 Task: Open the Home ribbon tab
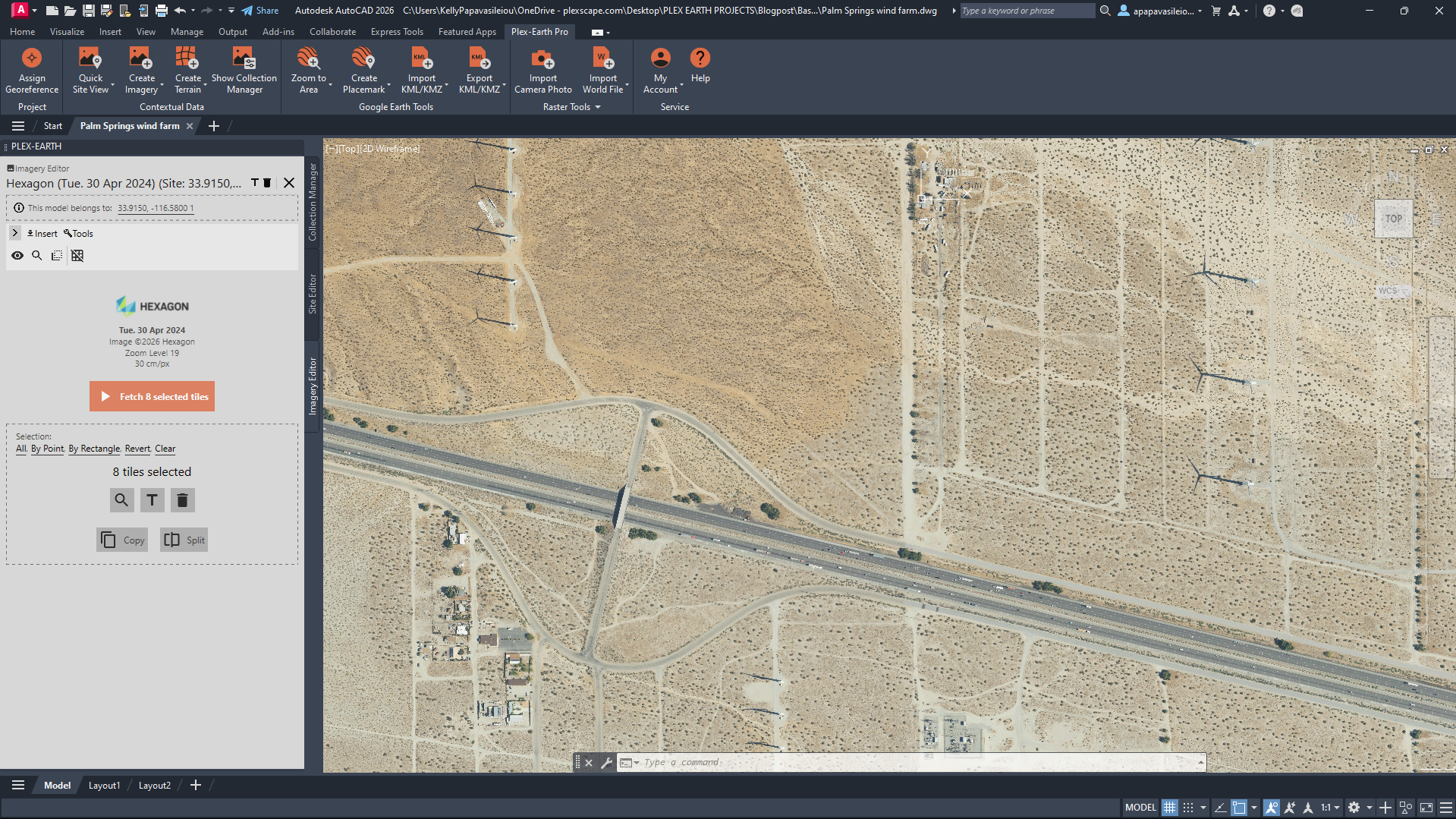coord(22,32)
